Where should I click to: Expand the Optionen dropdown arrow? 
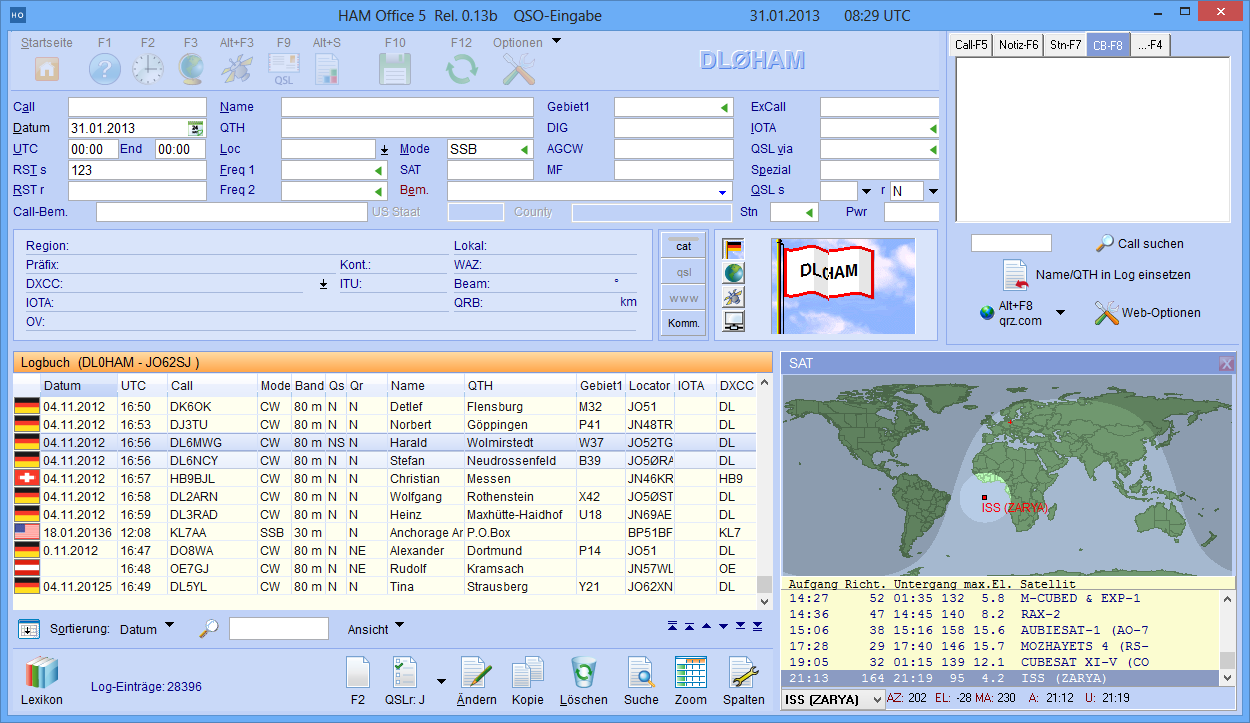[x=556, y=42]
